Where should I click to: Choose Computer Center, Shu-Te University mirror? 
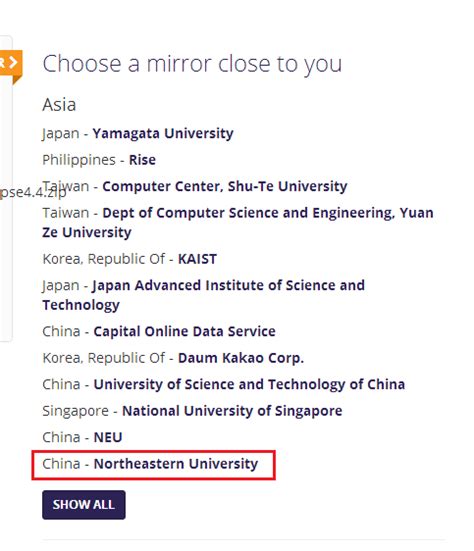[225, 186]
